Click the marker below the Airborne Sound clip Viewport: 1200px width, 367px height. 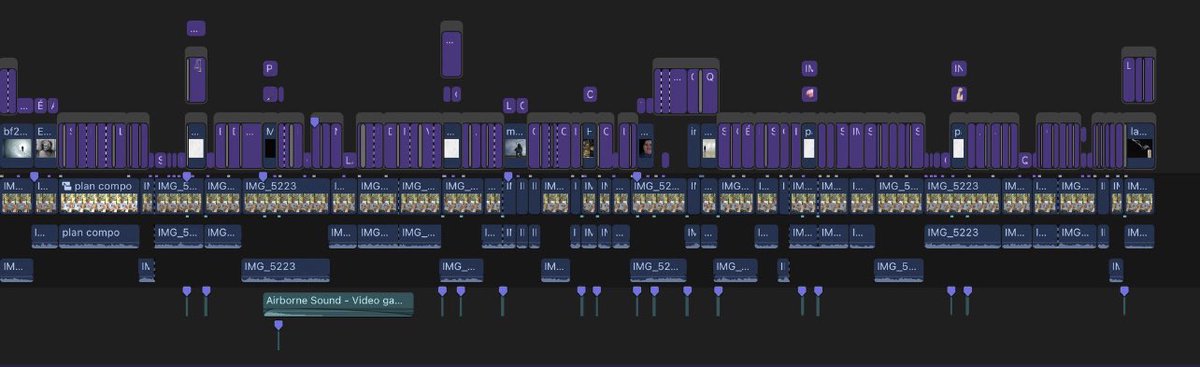click(278, 325)
